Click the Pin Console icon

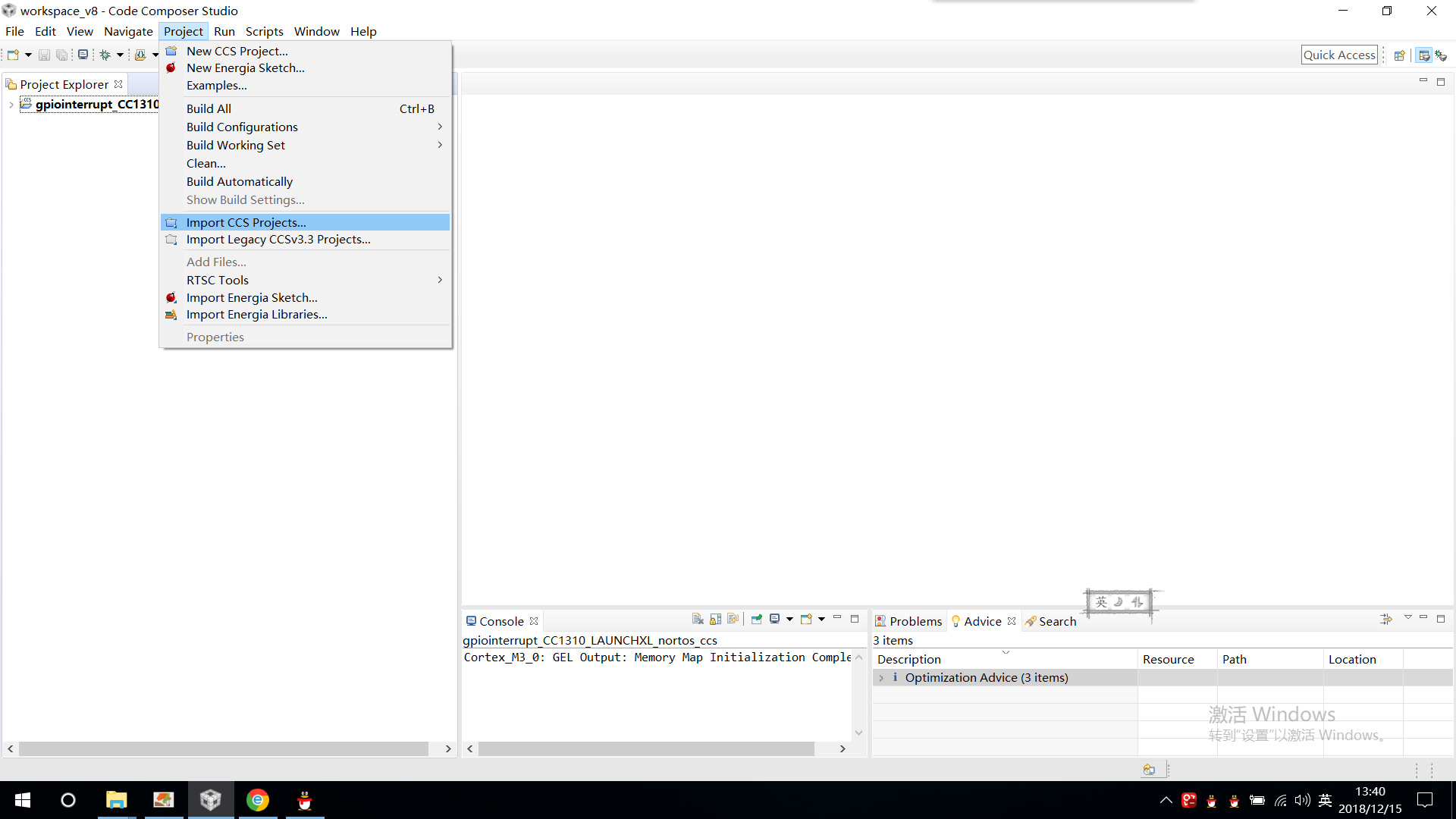[x=756, y=619]
